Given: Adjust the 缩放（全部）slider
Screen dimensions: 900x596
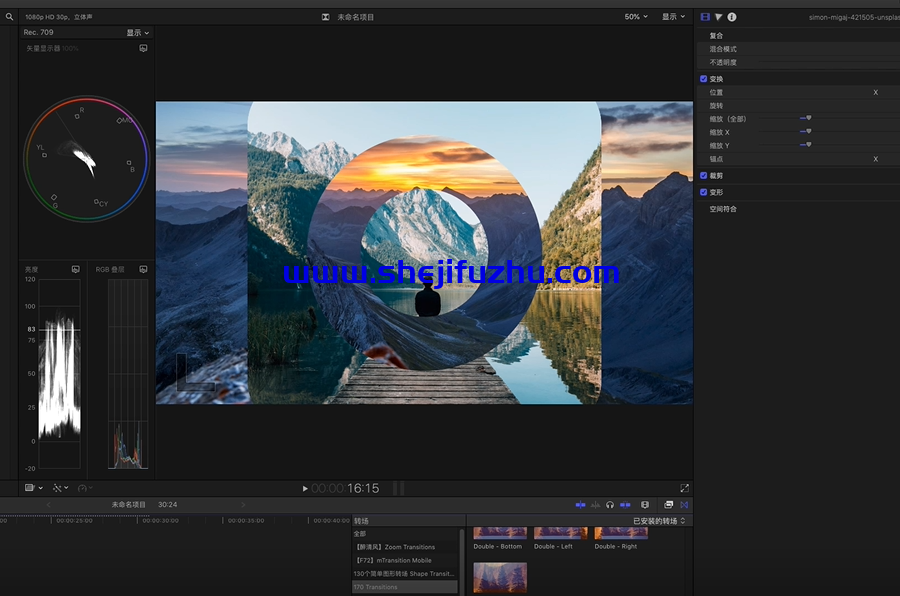Looking at the screenshot, I should (x=808, y=118).
